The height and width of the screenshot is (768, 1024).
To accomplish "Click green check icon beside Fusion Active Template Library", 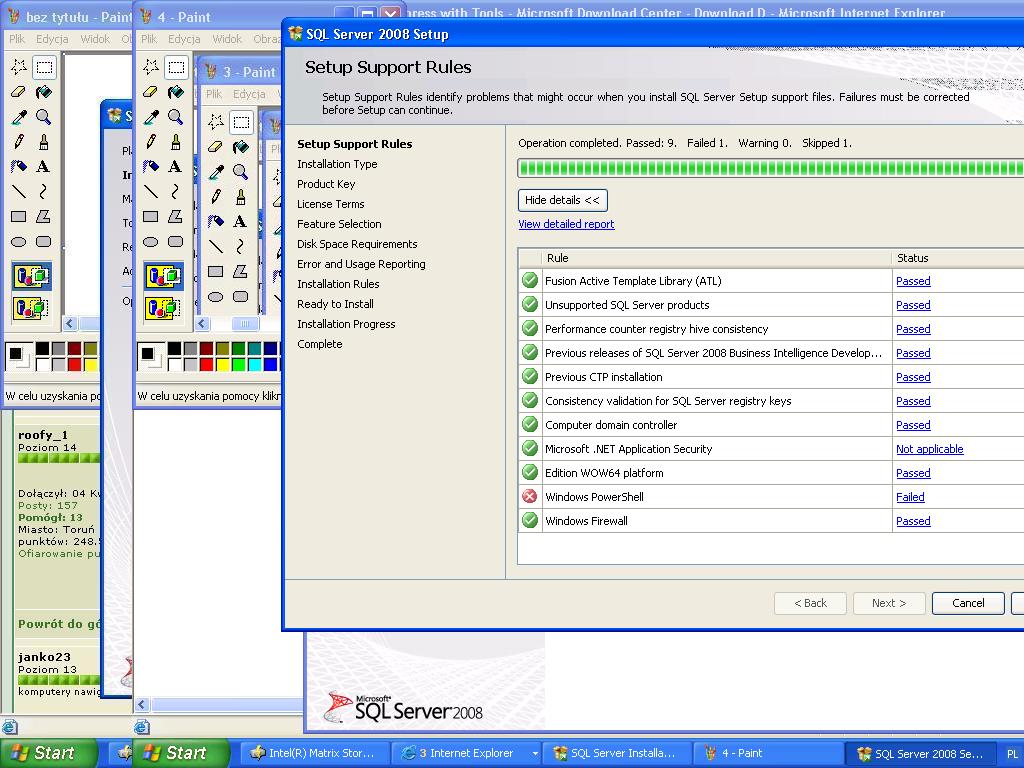I will click(530, 281).
